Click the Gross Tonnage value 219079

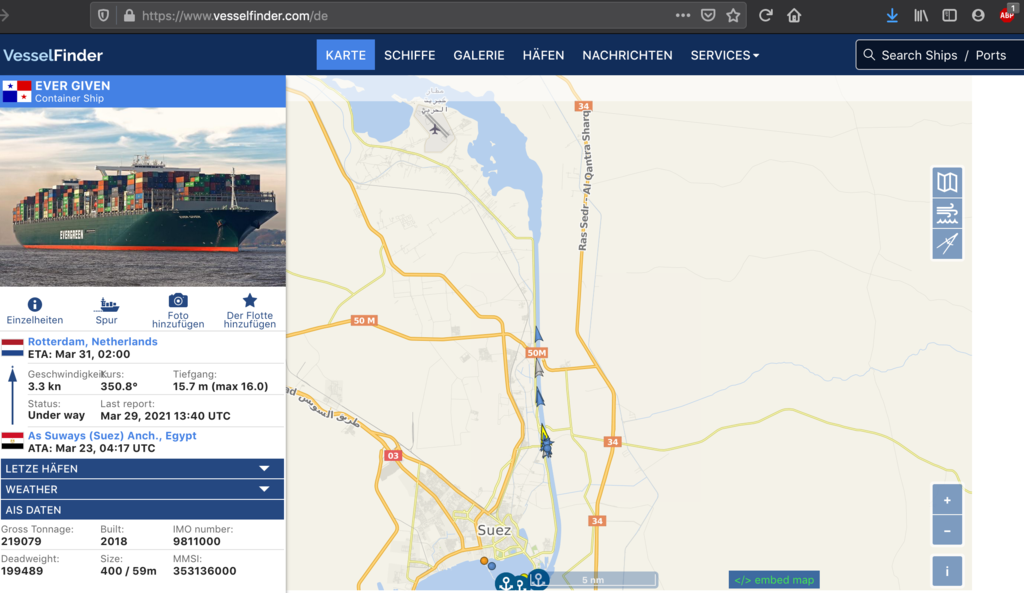(x=22, y=541)
